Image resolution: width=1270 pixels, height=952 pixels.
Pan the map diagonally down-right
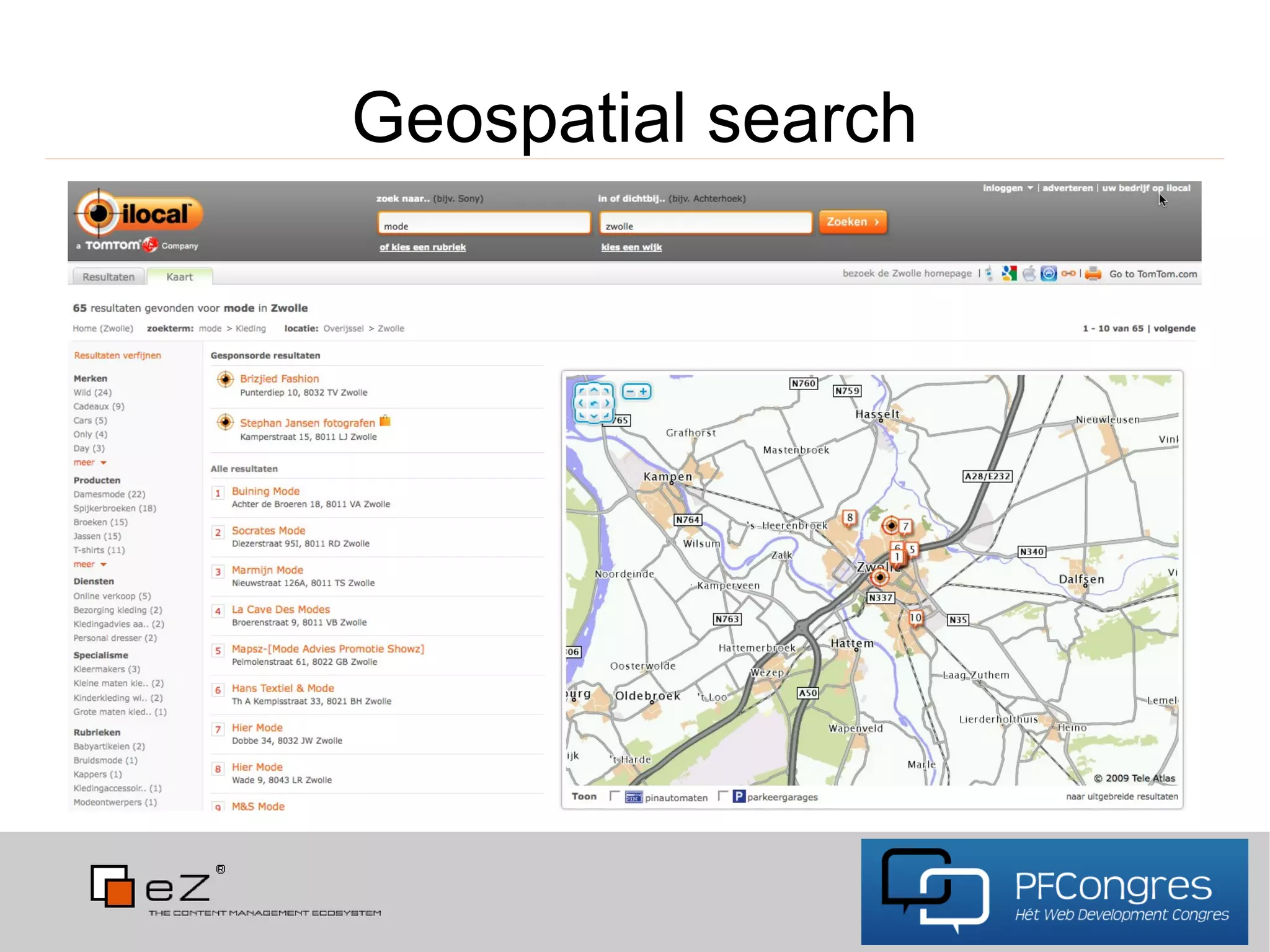[x=607, y=416]
